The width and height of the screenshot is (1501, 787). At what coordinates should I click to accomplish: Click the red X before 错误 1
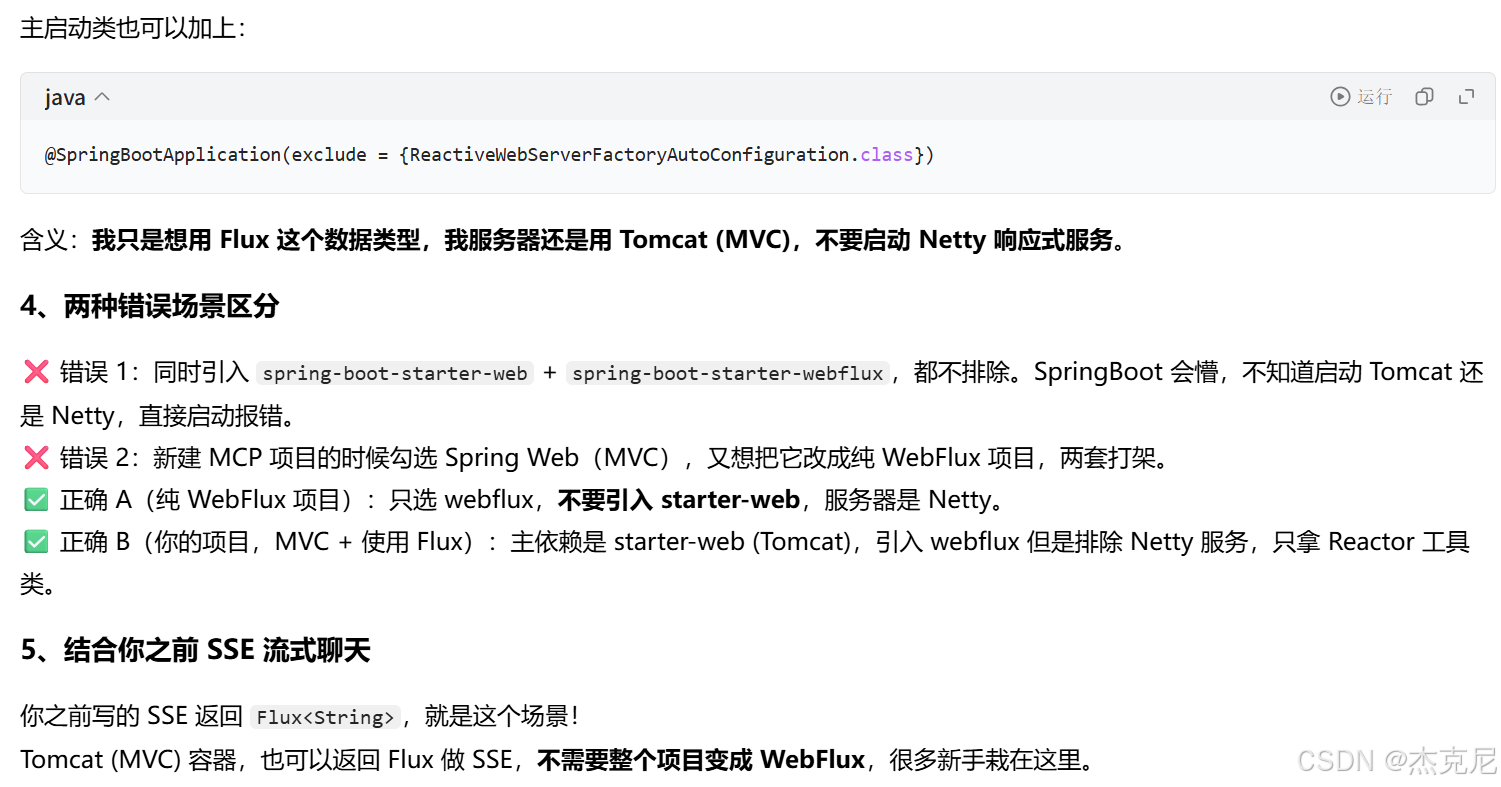pos(36,373)
